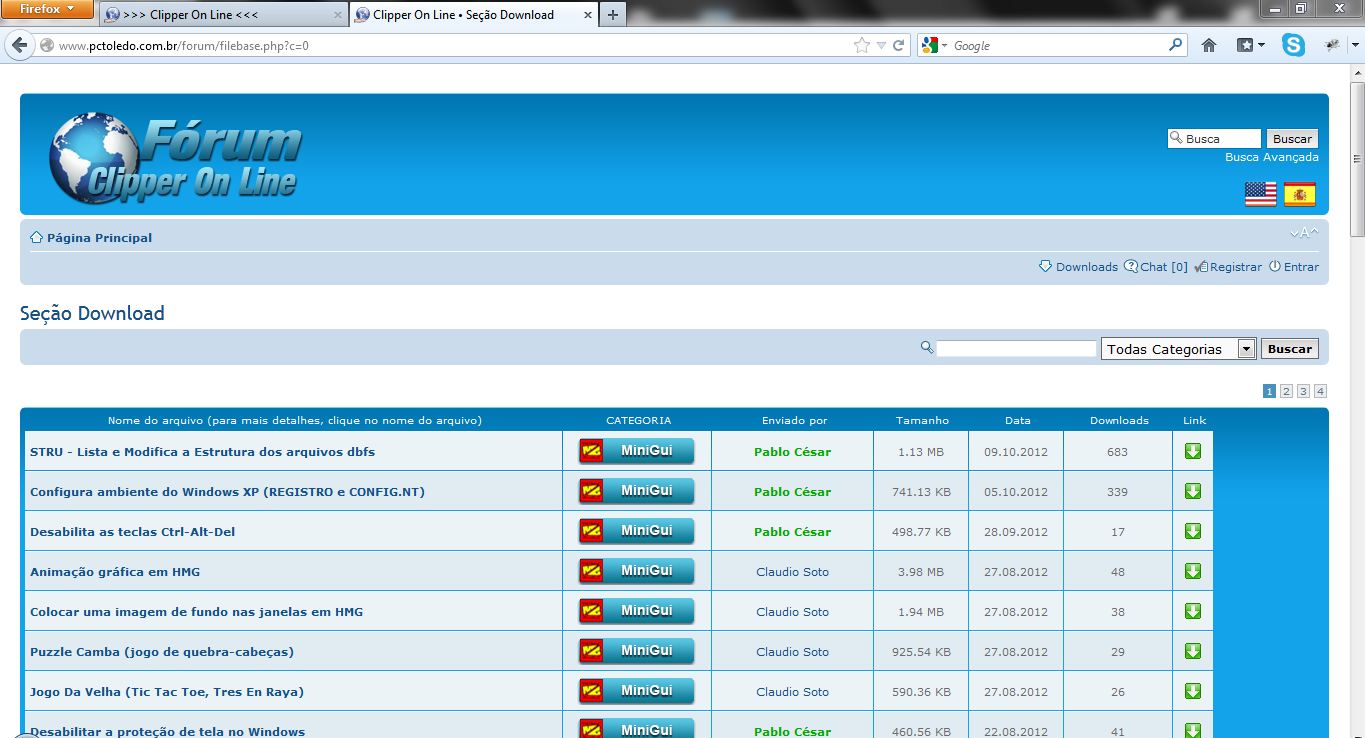The height and width of the screenshot is (738, 1365).
Task: Open the Skype toolbar icon
Action: coord(1294,45)
